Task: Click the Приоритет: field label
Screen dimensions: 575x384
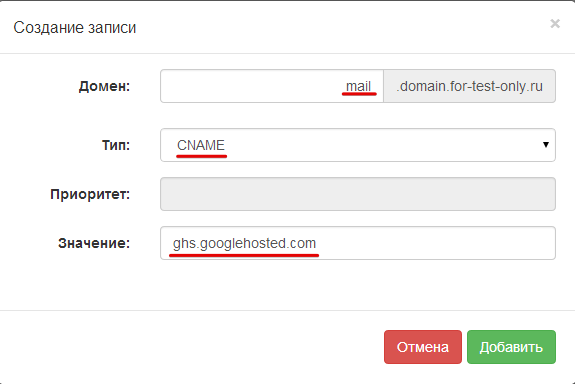Action: (x=90, y=194)
